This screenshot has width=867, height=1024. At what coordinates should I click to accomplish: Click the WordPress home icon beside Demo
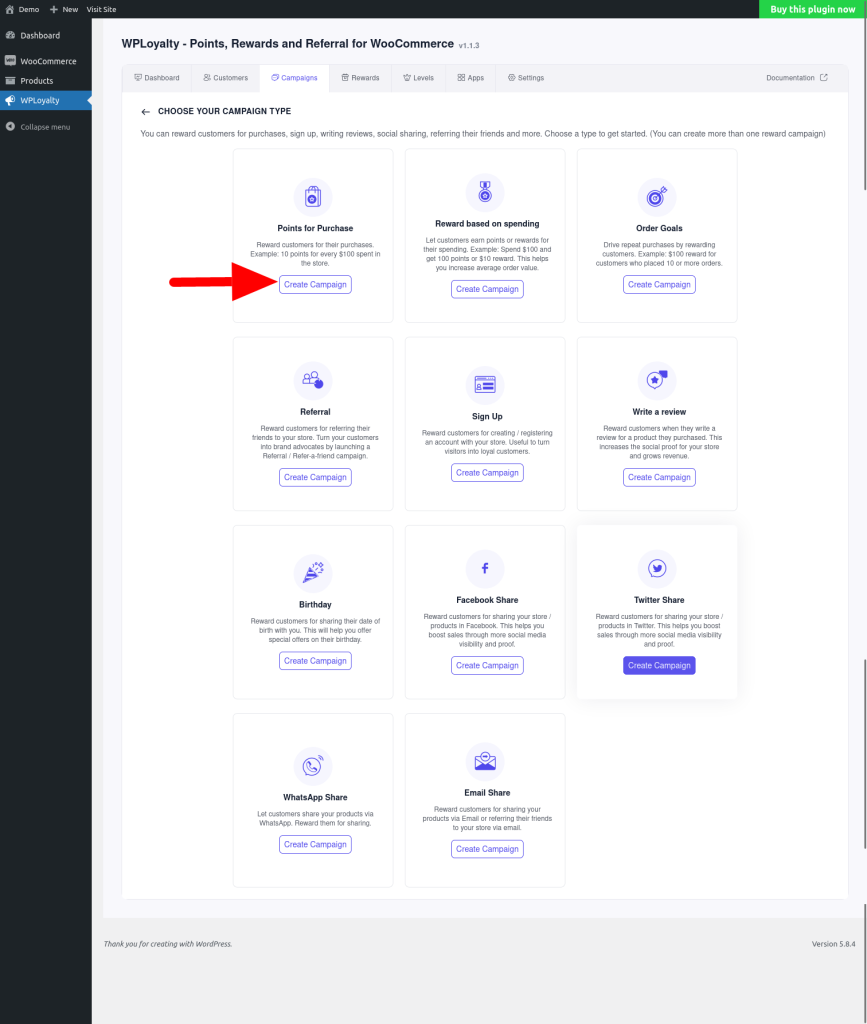click(x=10, y=9)
